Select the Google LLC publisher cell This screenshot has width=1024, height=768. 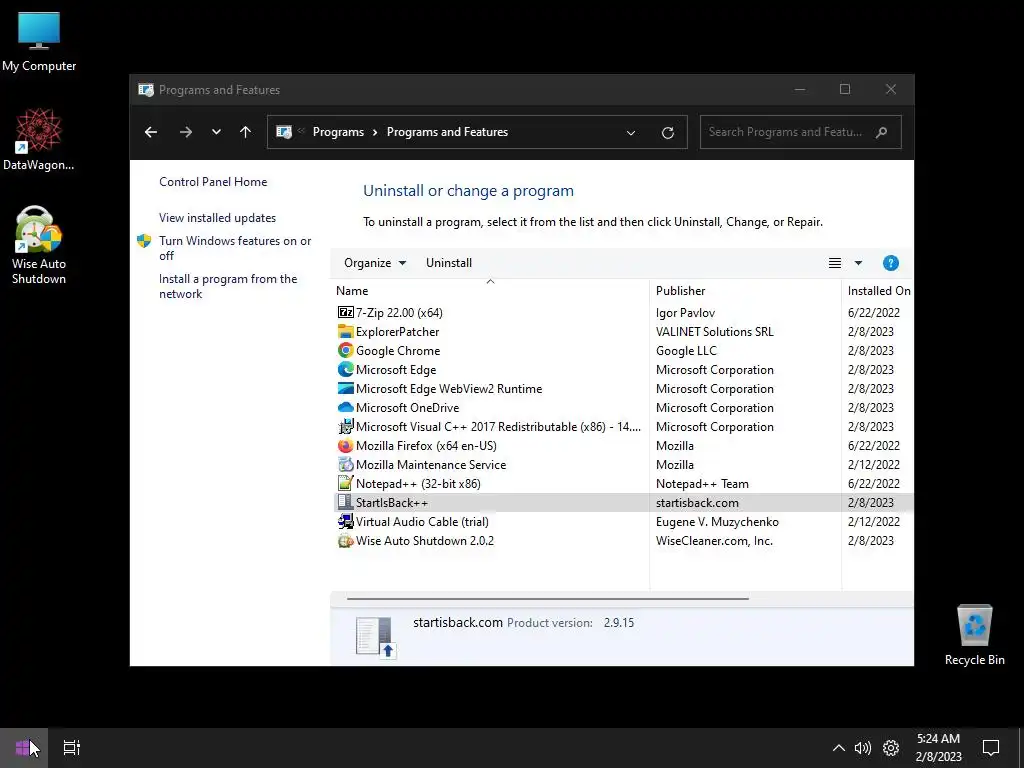(686, 351)
